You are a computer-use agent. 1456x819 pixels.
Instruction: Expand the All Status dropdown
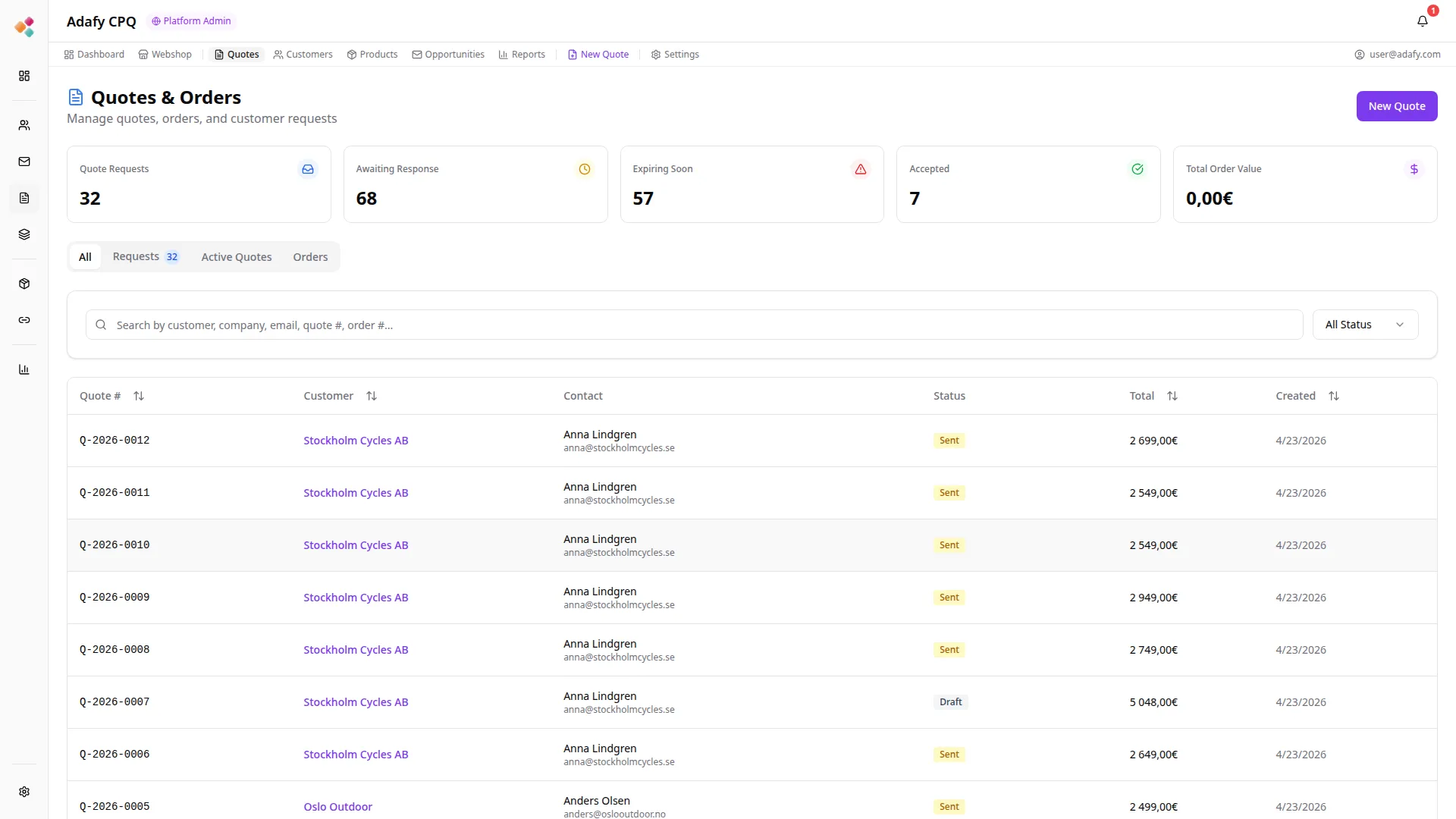point(1364,325)
